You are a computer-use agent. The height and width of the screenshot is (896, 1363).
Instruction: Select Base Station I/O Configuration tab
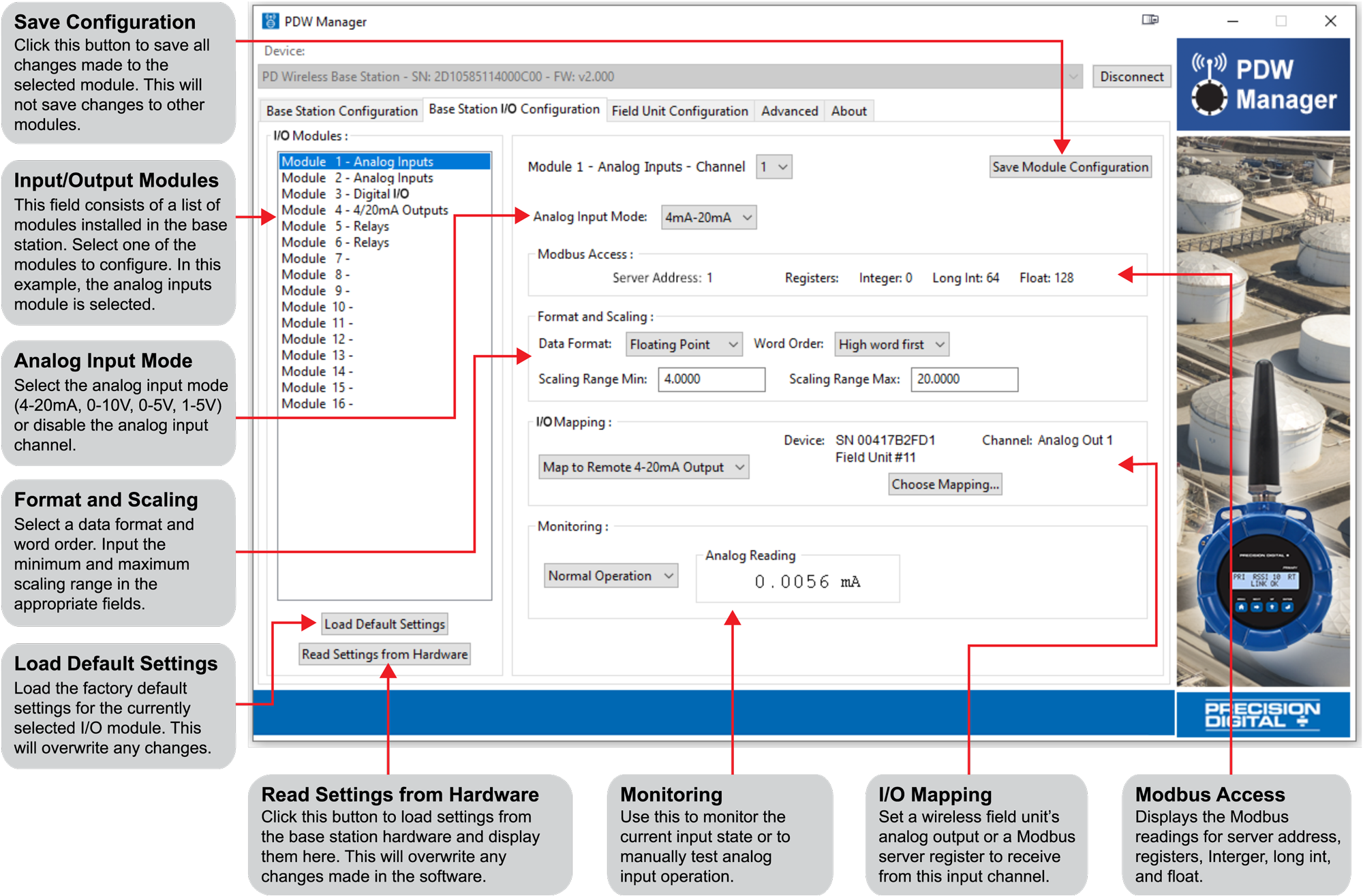pos(514,109)
